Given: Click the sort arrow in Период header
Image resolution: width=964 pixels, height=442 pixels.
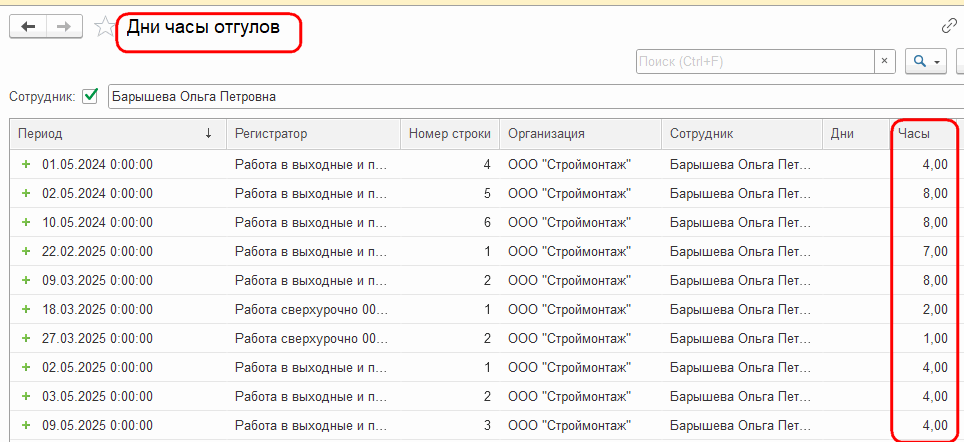Looking at the screenshot, I should point(208,133).
